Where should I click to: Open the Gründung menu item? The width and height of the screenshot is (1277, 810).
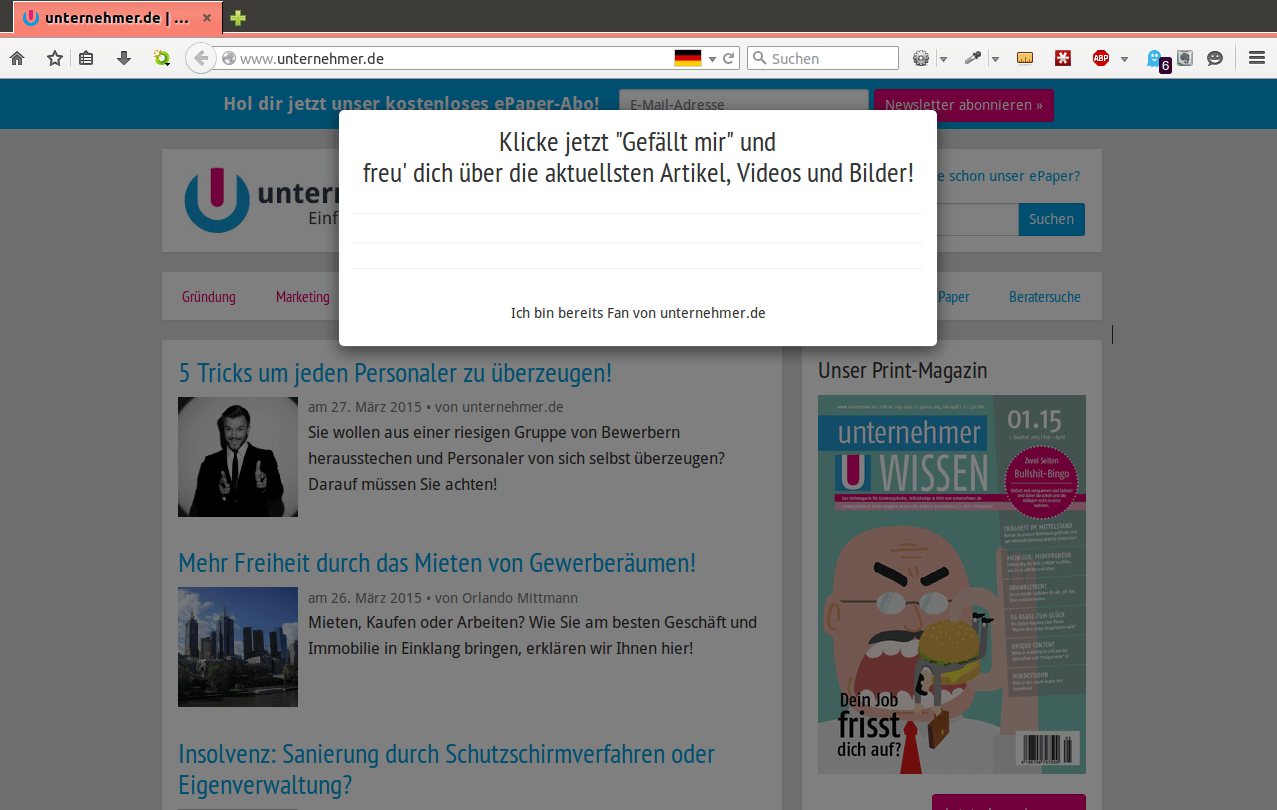tap(209, 297)
